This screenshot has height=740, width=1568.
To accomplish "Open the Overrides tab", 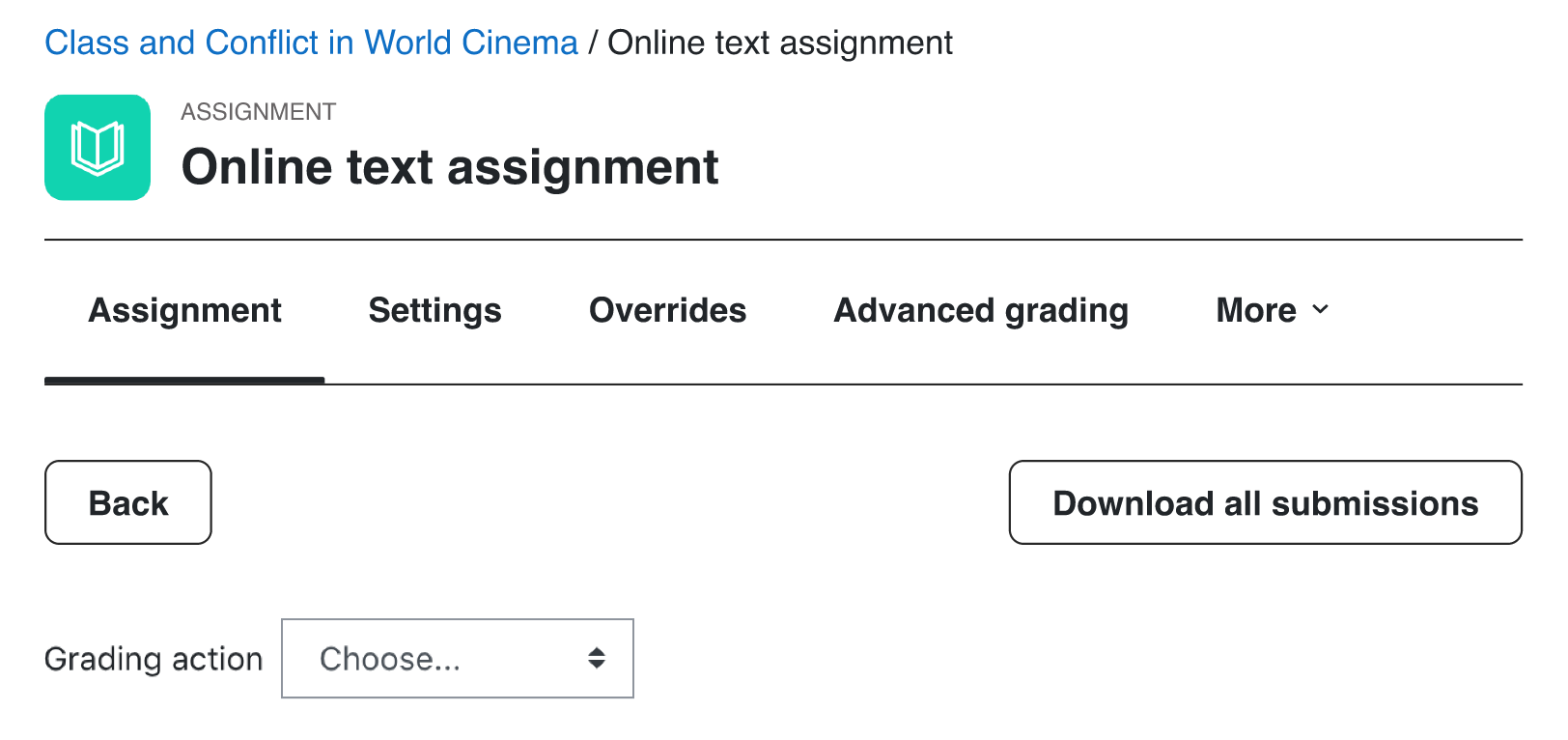I will point(667,310).
